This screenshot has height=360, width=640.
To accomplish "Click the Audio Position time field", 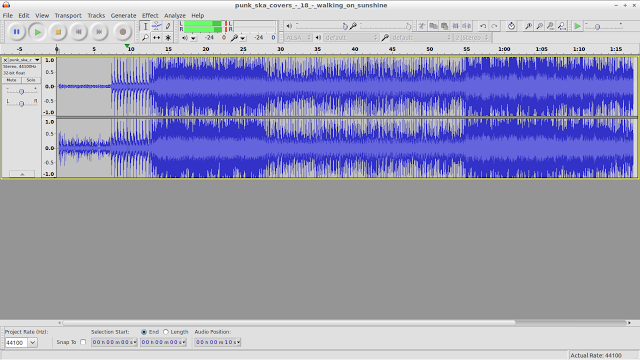I will tap(218, 342).
